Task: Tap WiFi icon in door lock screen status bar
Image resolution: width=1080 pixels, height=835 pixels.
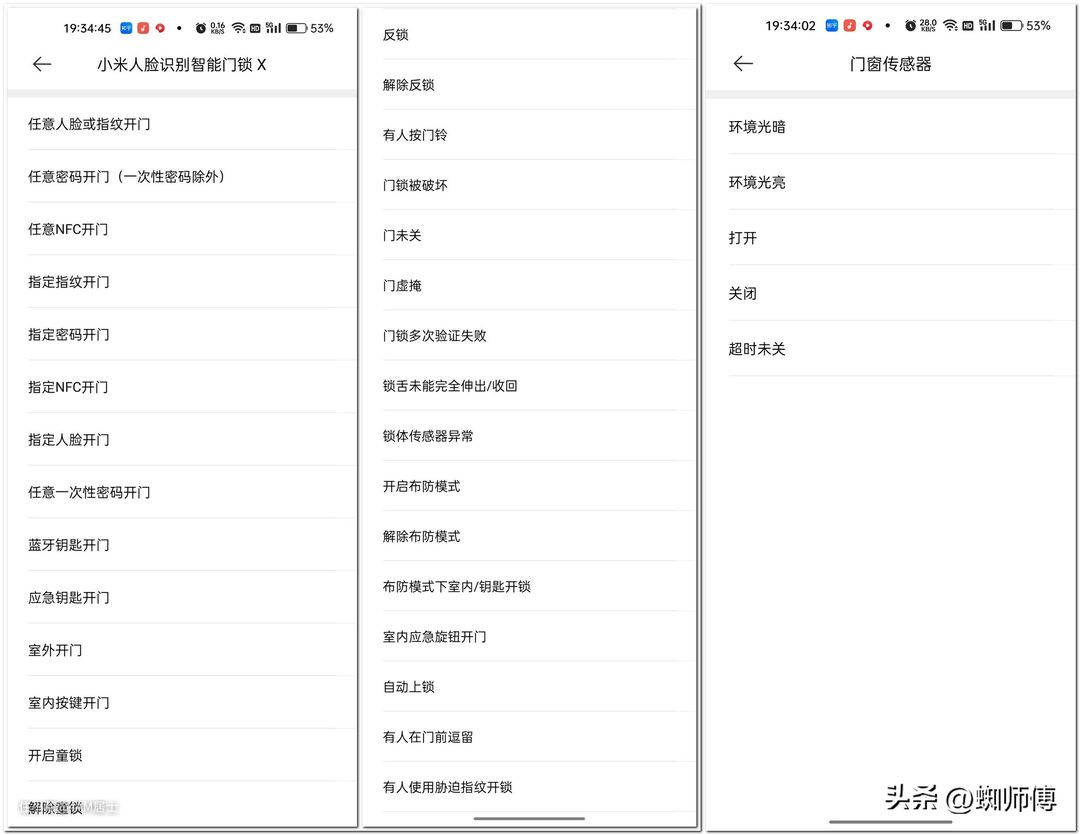Action: coord(238,28)
